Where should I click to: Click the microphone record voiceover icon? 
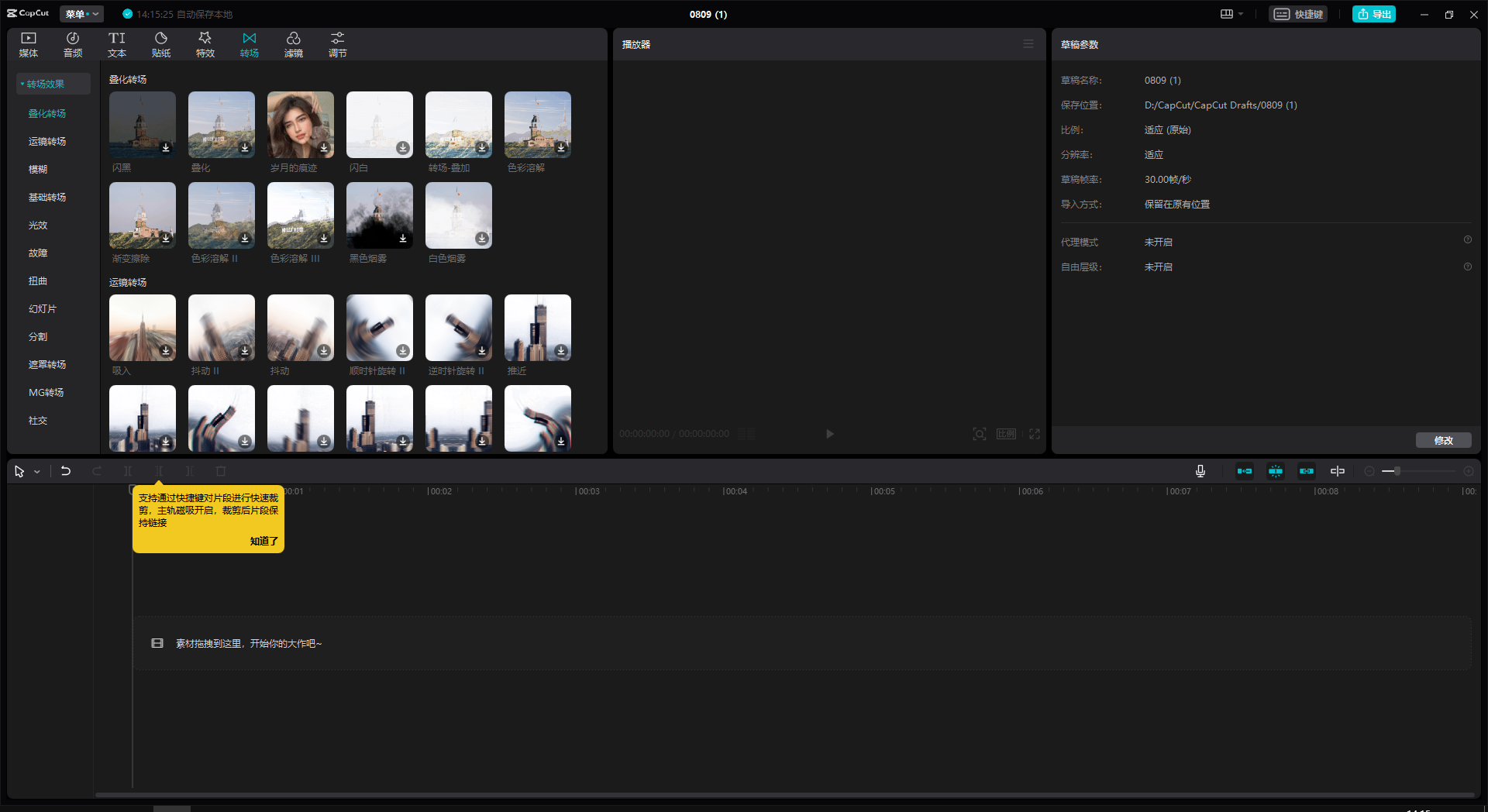tap(1200, 471)
